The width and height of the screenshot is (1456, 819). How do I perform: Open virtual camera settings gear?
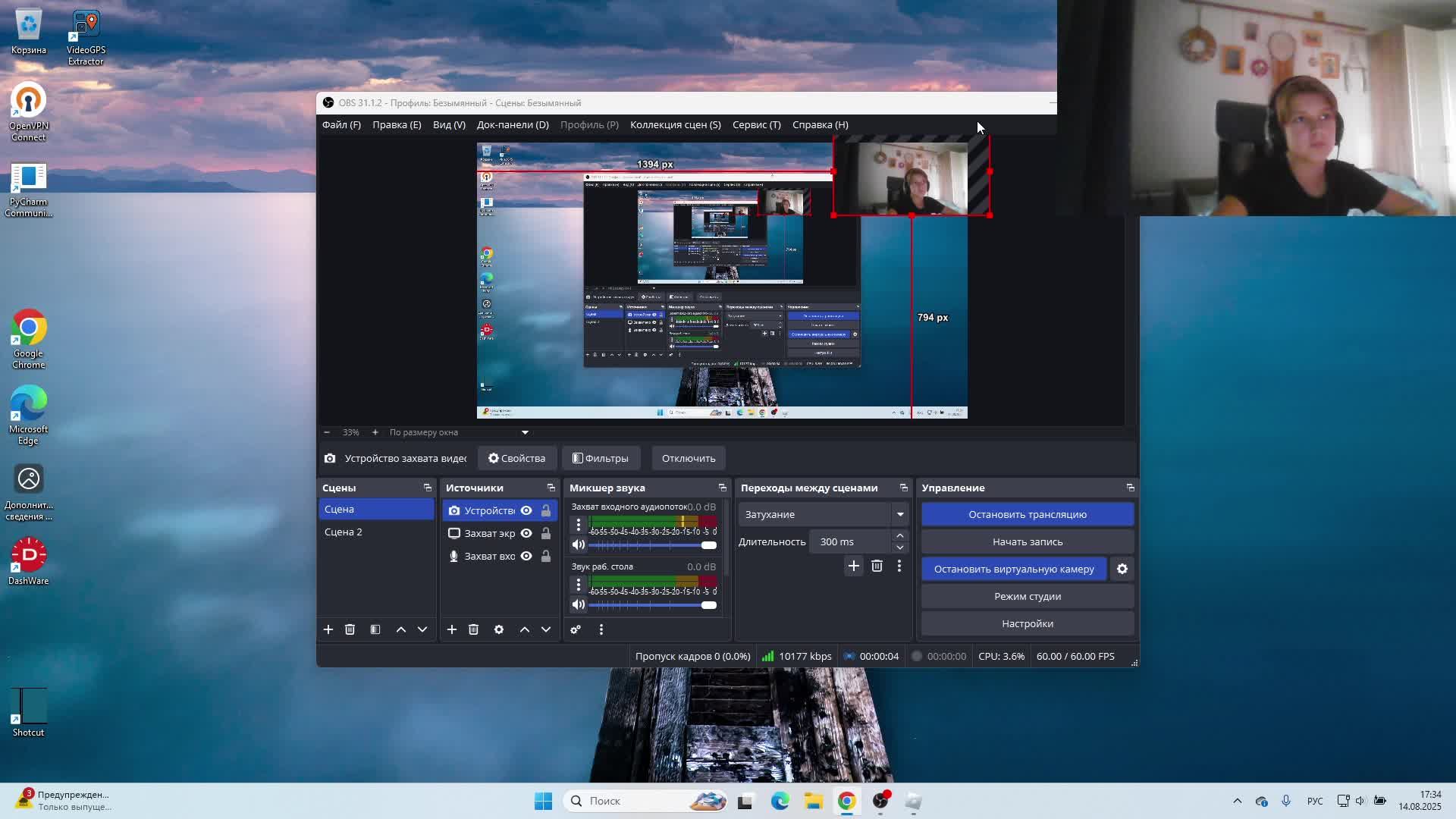(x=1122, y=569)
